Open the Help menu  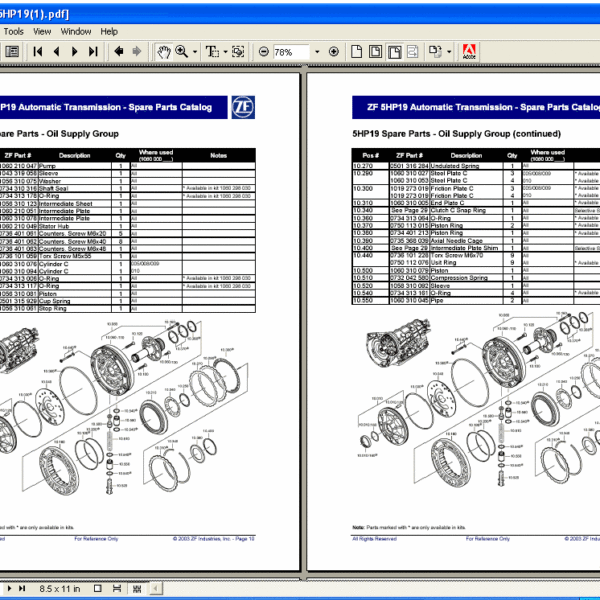pos(109,31)
